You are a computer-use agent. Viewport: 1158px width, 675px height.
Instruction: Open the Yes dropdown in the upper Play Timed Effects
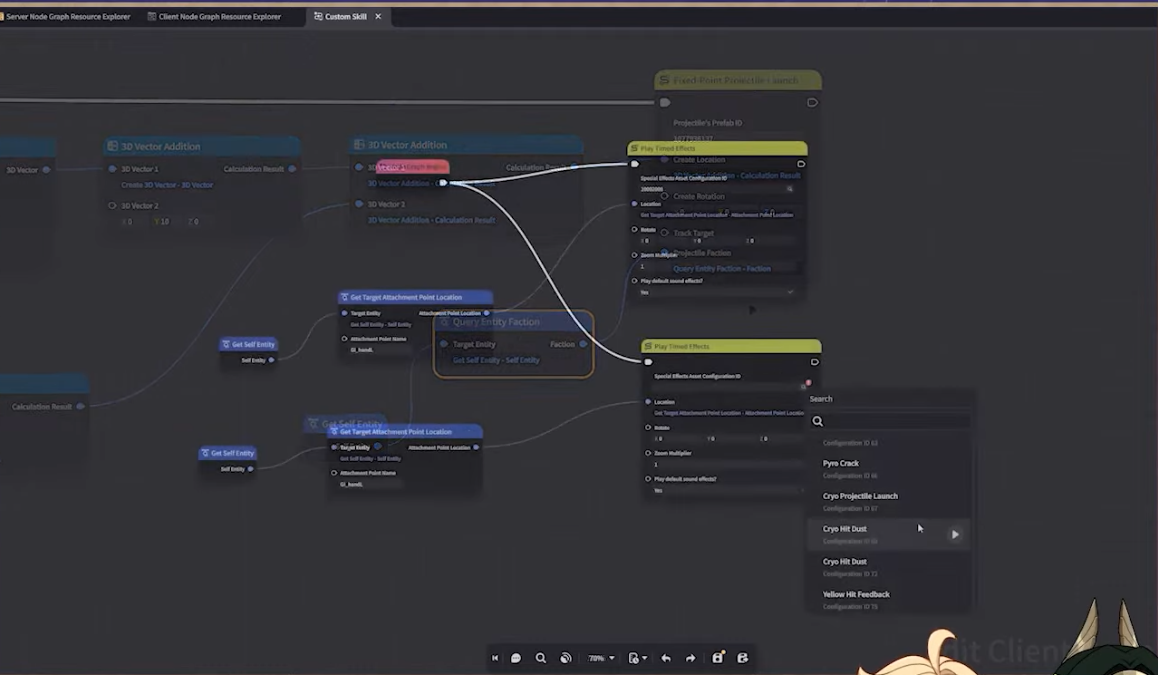[716, 292]
